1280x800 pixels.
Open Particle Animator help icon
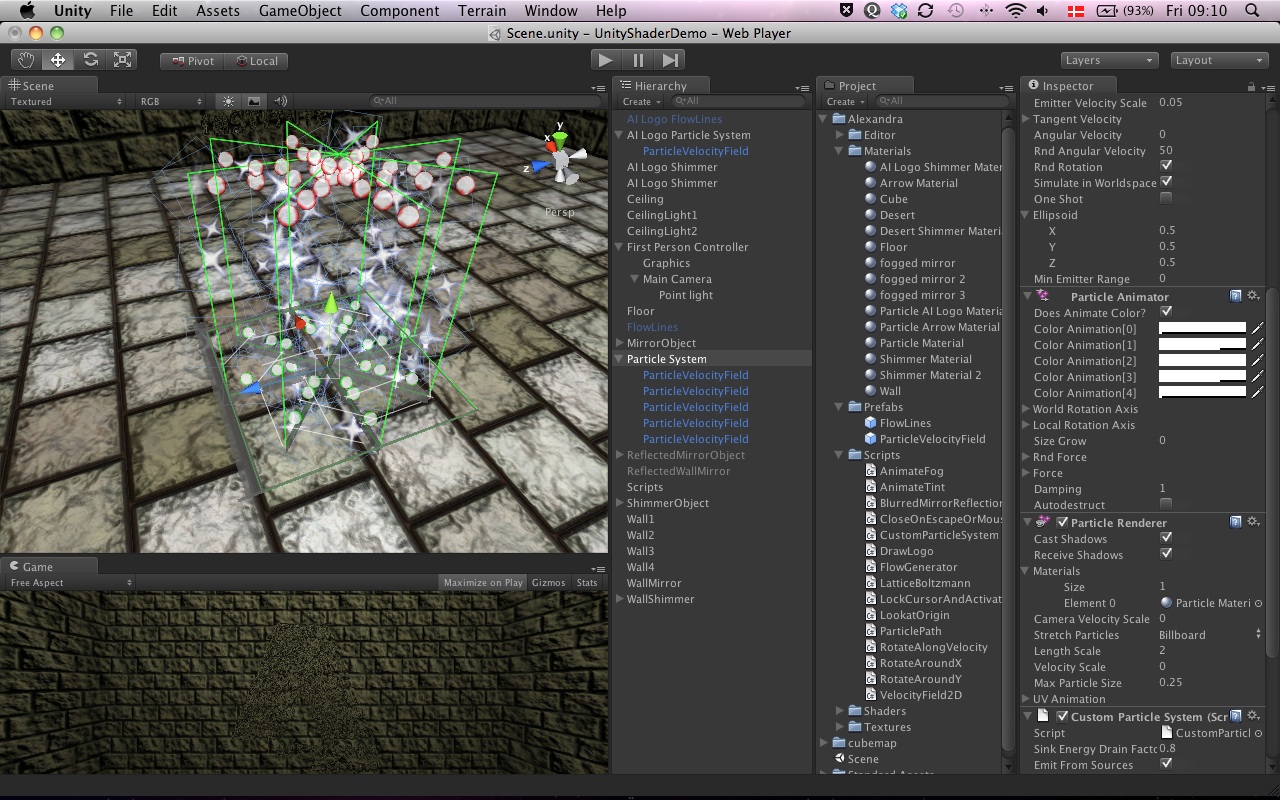(x=1236, y=296)
